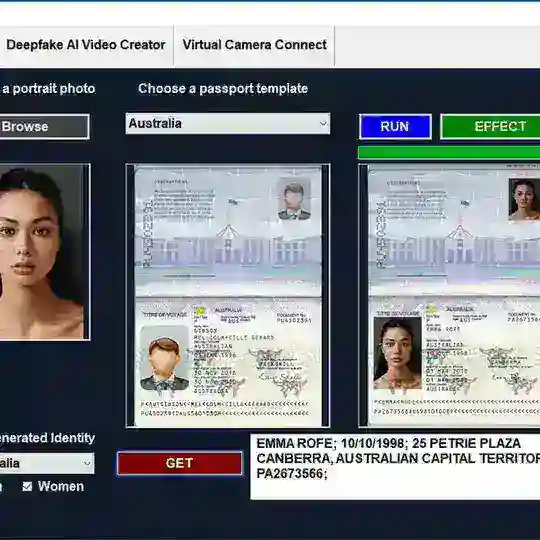Click the output passport preview with woman's photo
Image resolution: width=540 pixels, height=540 pixels.
click(x=449, y=296)
